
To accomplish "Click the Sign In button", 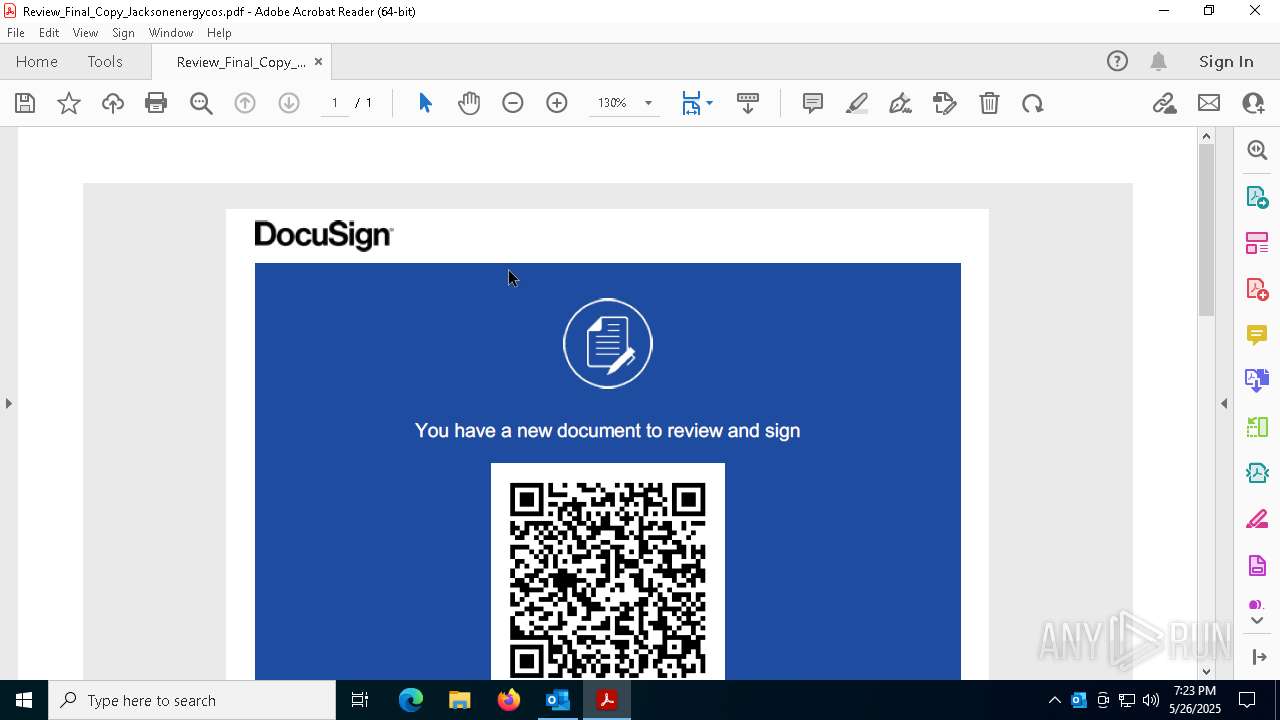I will (1226, 62).
